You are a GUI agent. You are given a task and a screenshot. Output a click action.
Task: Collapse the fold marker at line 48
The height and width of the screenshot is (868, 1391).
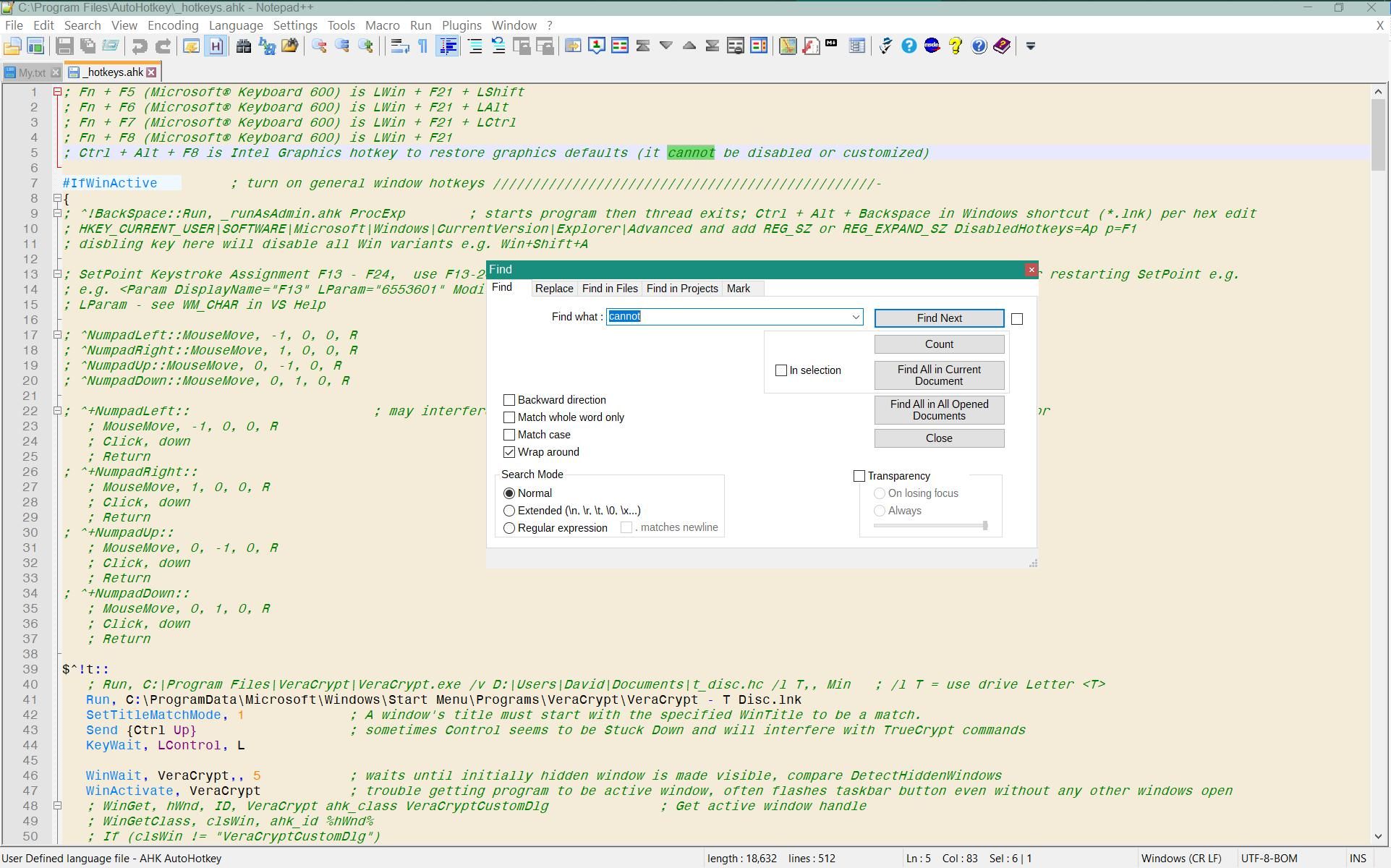point(57,806)
